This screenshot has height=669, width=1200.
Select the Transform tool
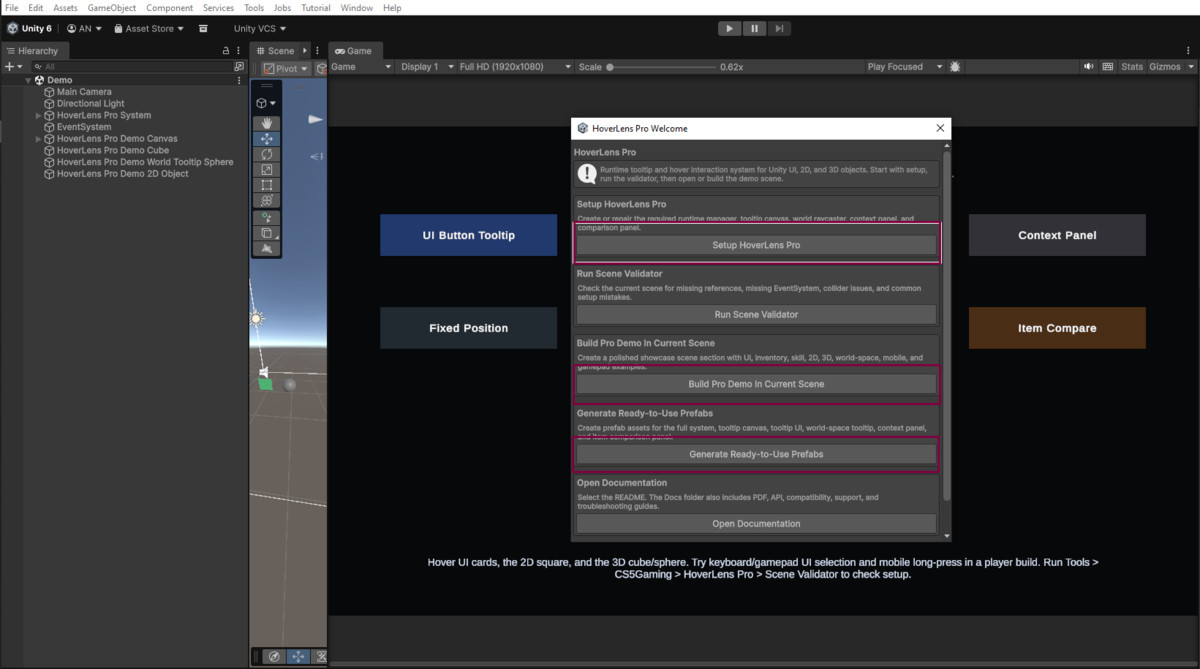coord(266,201)
